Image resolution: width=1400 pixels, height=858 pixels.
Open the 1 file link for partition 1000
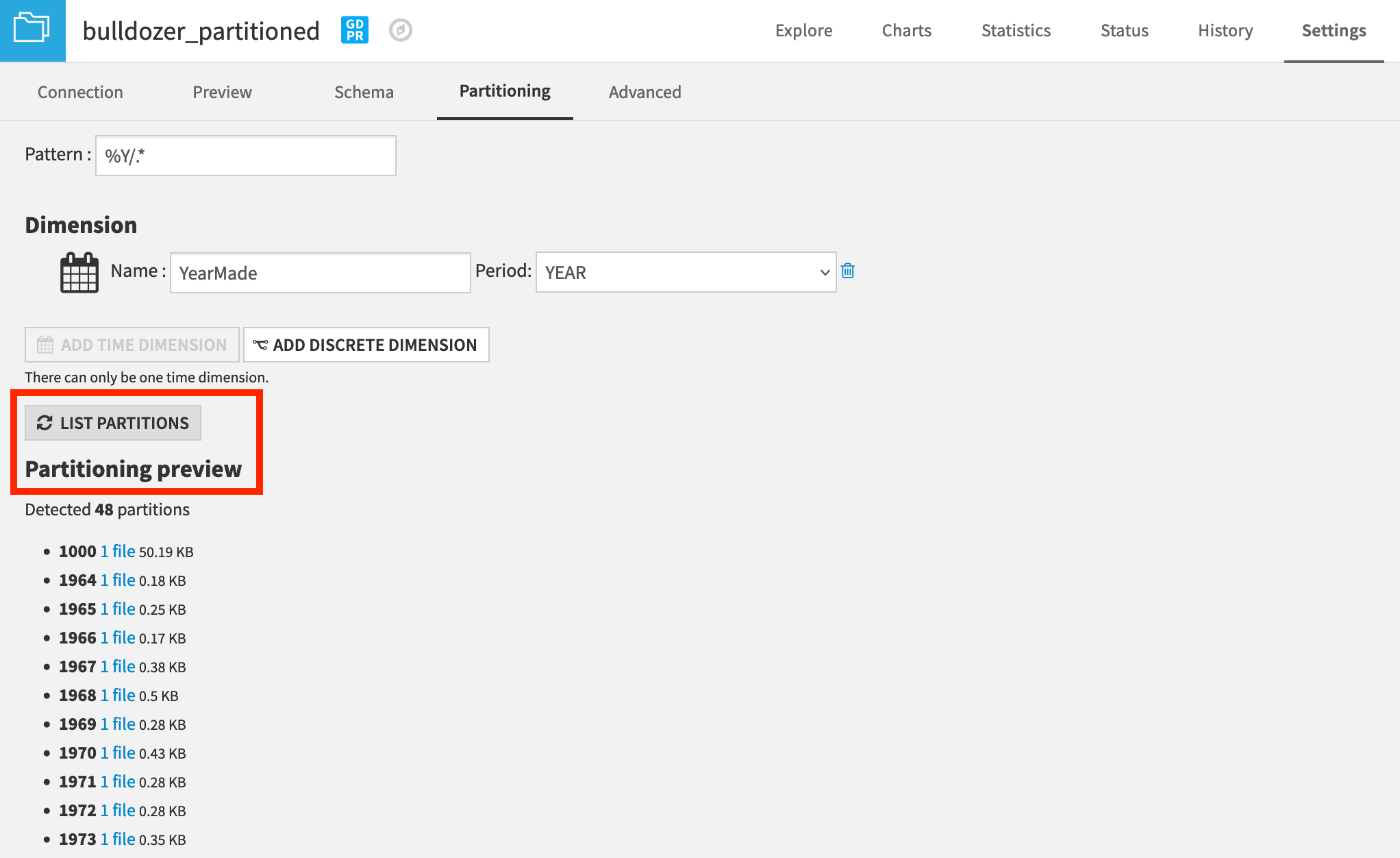point(117,551)
